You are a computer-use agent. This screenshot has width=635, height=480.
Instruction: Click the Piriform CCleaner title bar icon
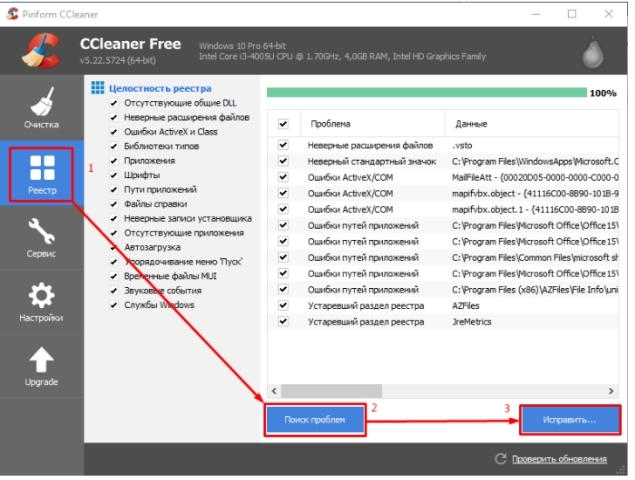click(12, 14)
